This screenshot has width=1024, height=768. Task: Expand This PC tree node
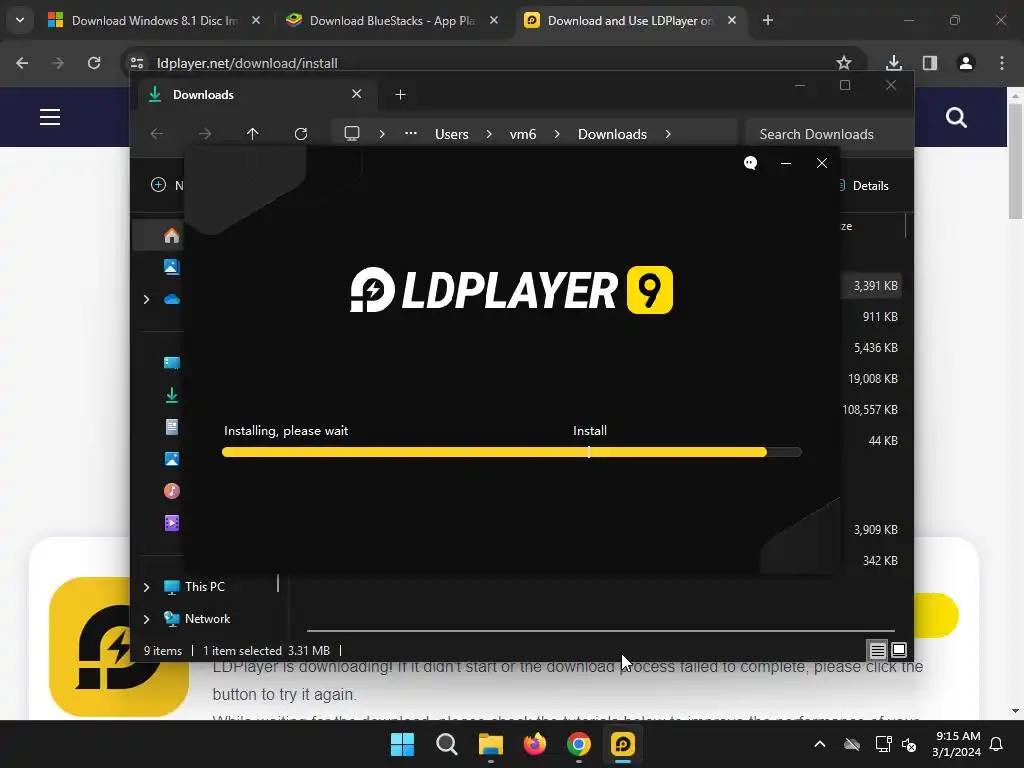click(x=146, y=587)
